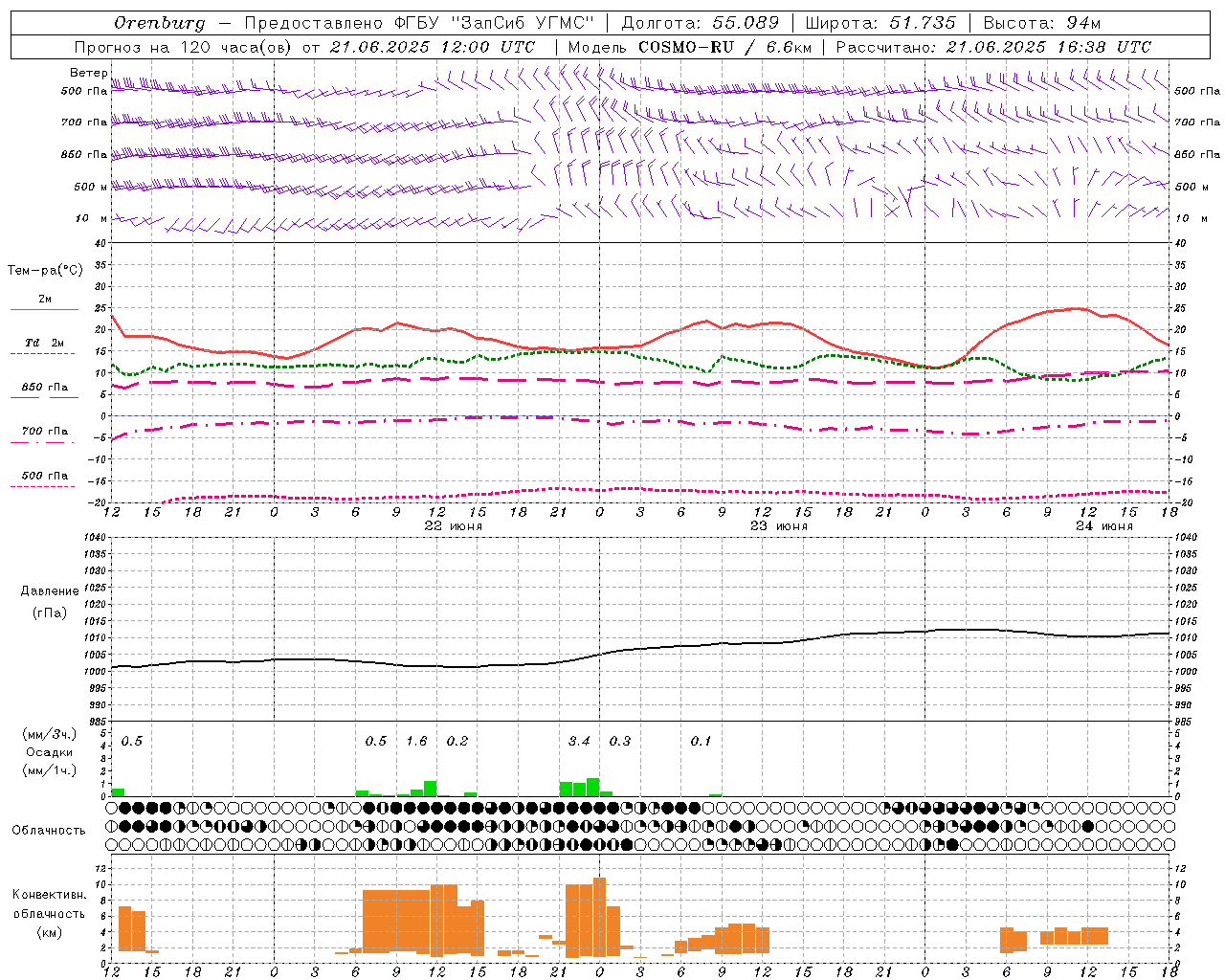The image size is (1225, 980).
Task: Click the "24 июня" date label
Action: coord(1104,526)
